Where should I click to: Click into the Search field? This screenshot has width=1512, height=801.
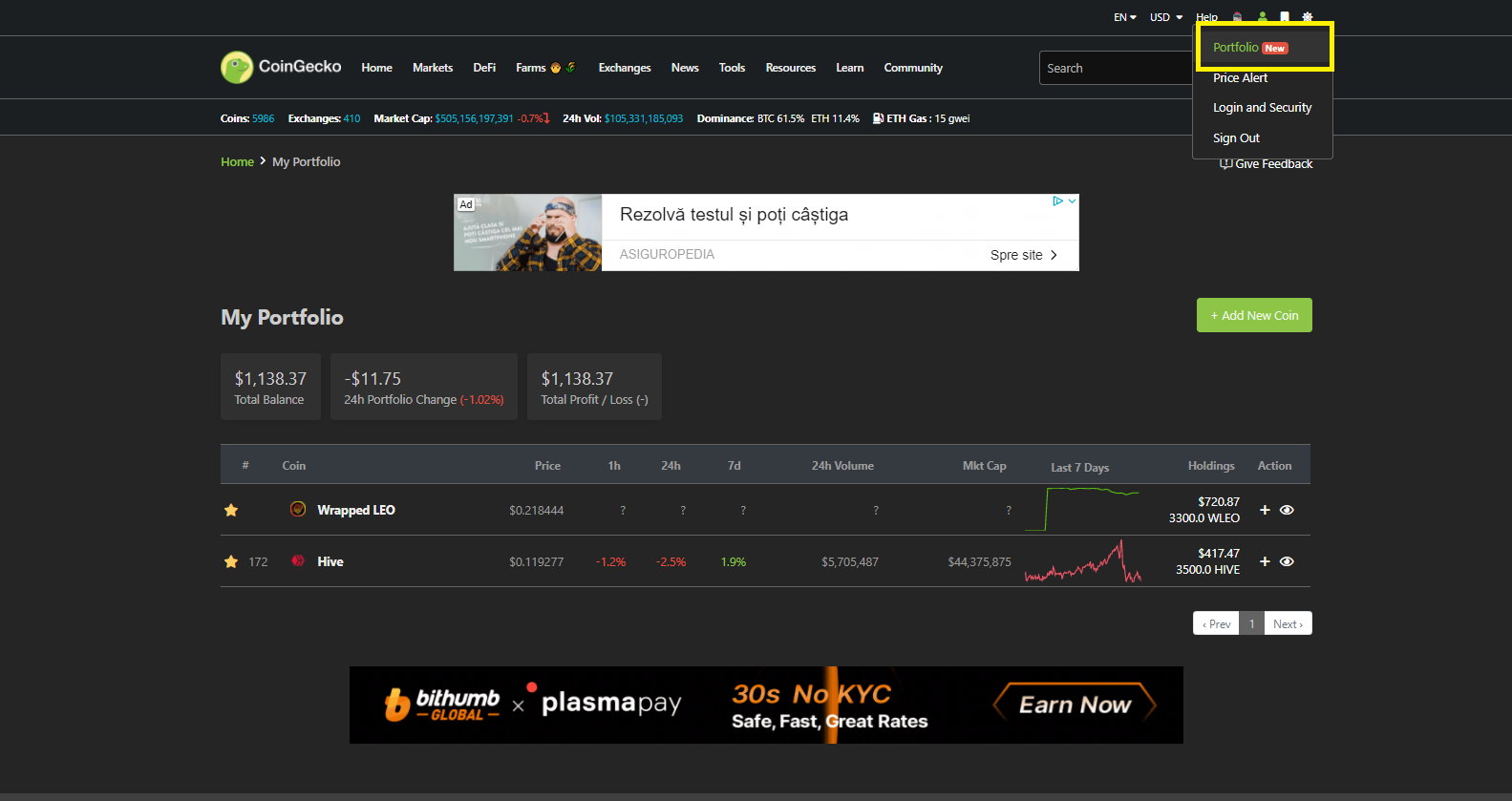(1116, 68)
